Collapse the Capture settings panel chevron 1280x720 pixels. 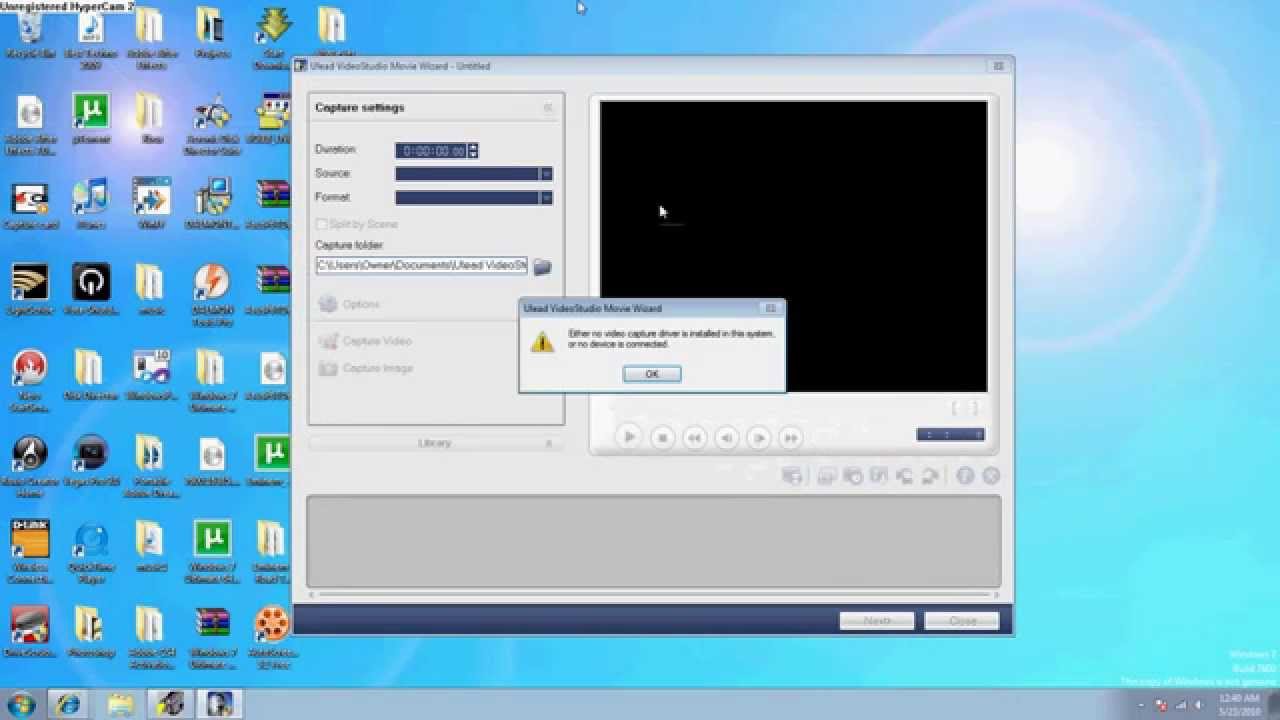(548, 107)
